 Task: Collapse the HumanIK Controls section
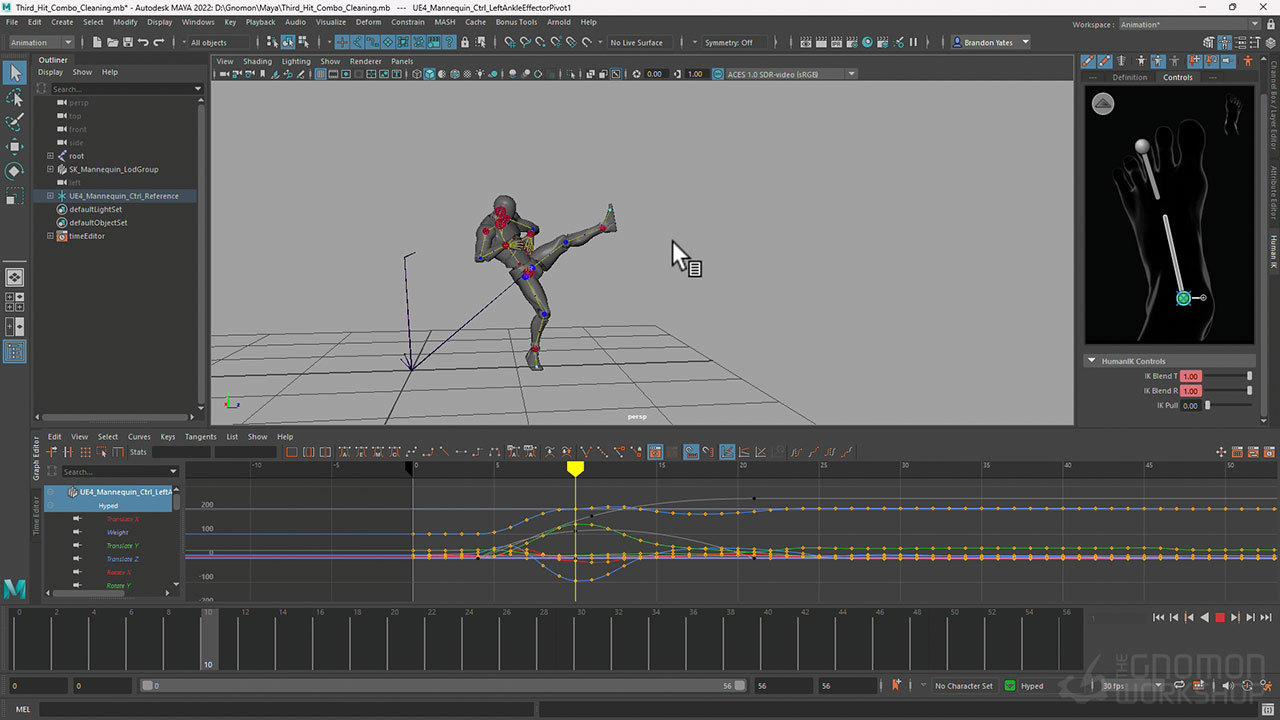click(1091, 361)
